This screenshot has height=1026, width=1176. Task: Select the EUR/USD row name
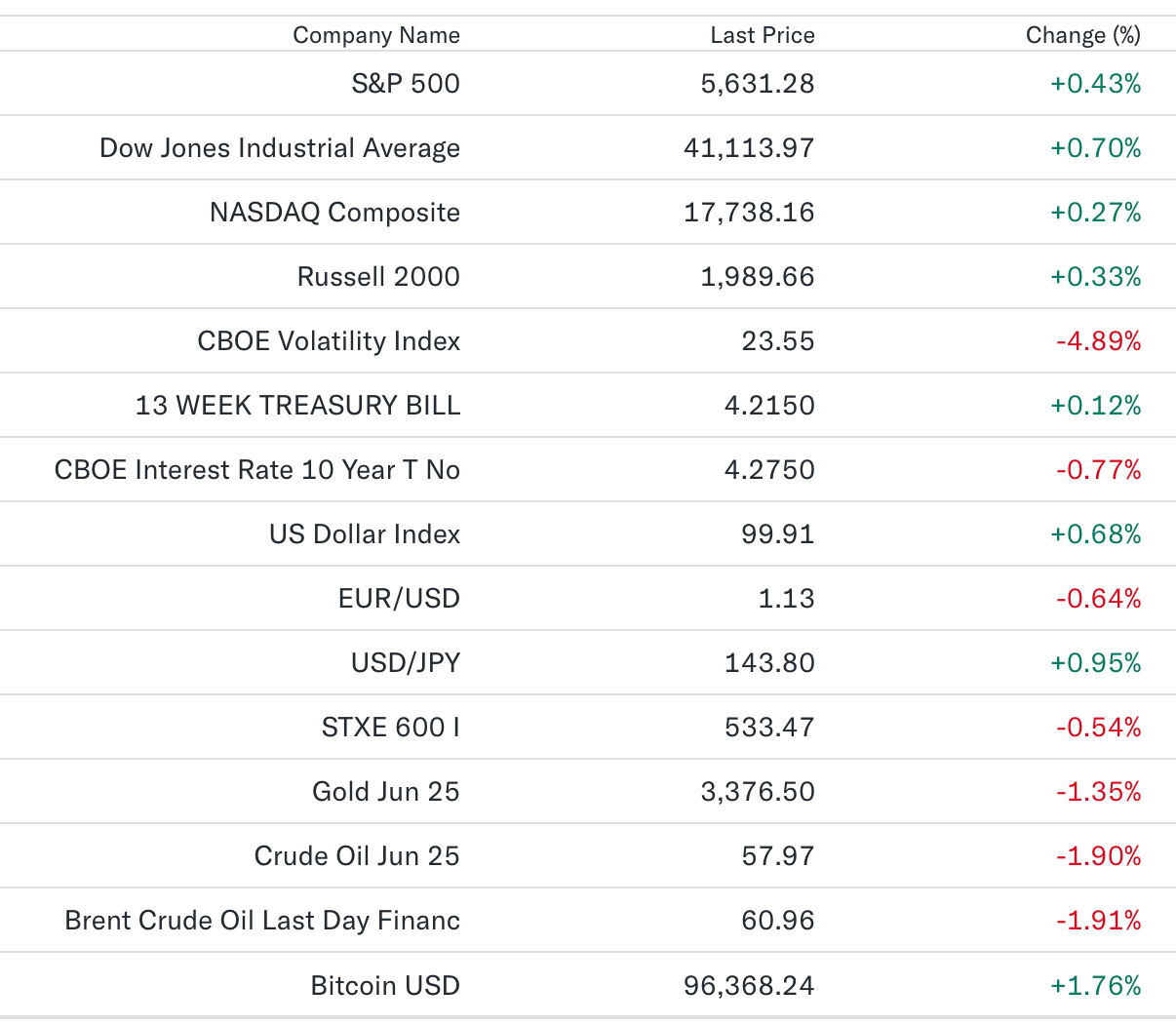(x=399, y=599)
